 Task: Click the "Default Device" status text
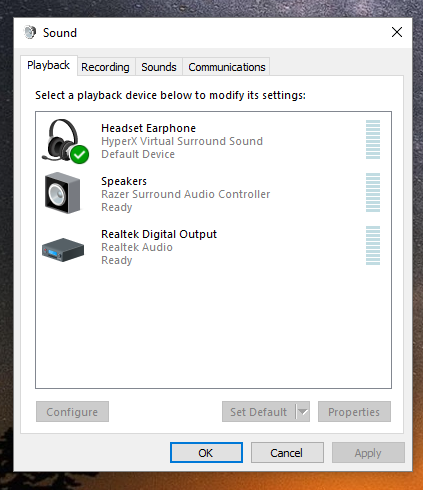138,154
